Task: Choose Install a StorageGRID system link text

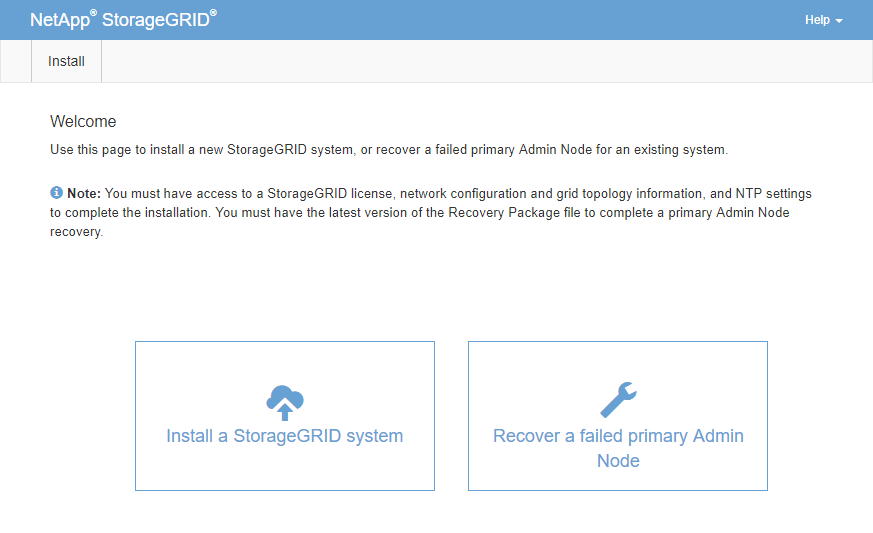Action: point(285,436)
